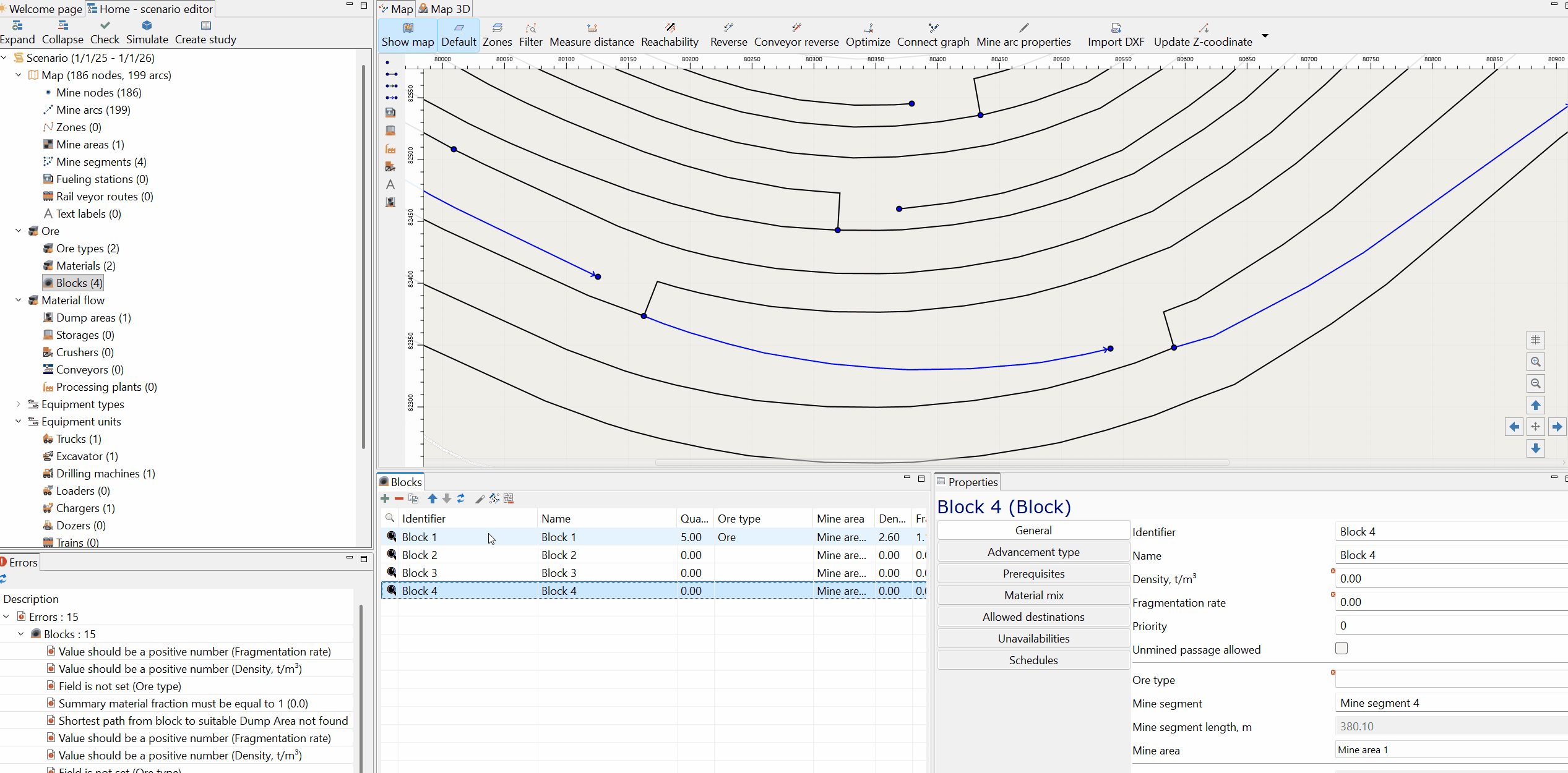Pan the map right
Viewport: 1568px width, 773px height.
click(x=1557, y=427)
